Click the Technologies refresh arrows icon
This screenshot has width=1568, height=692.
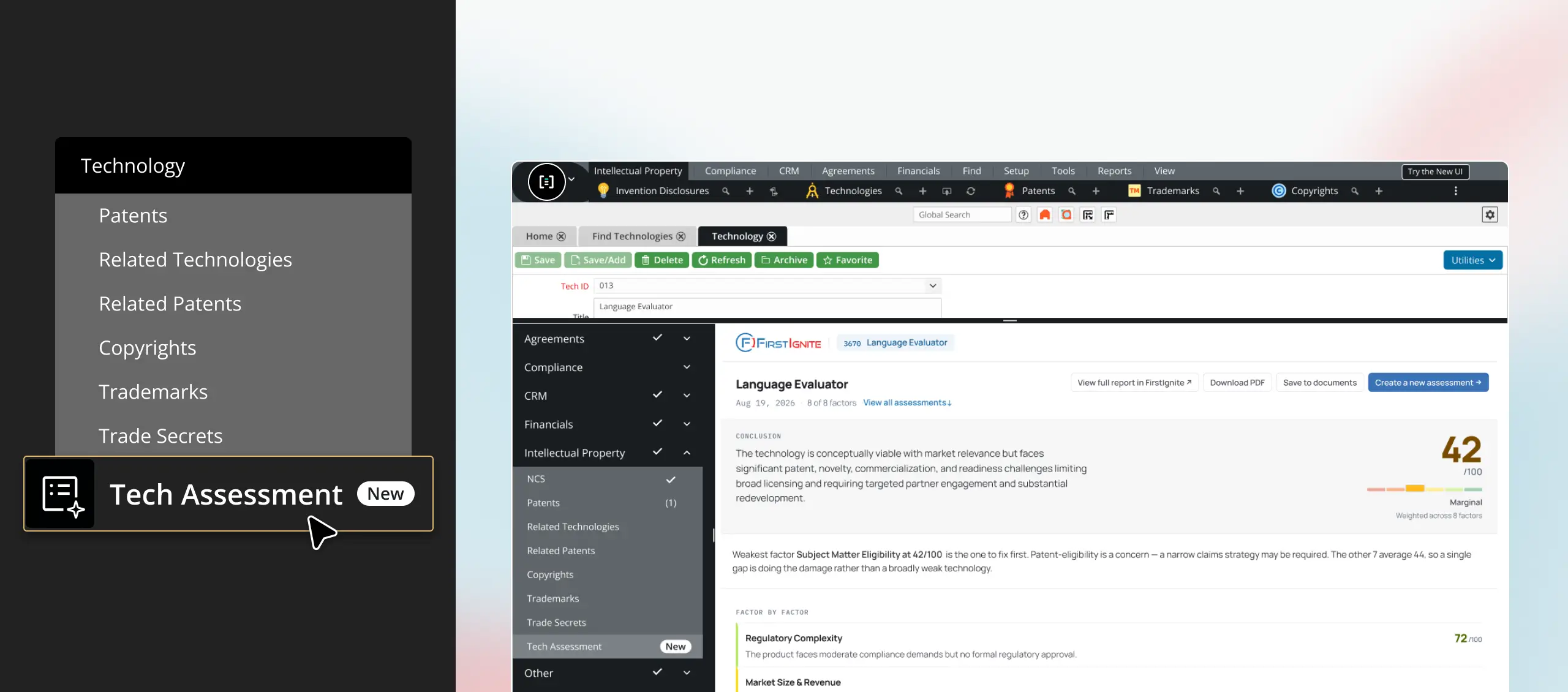point(971,191)
